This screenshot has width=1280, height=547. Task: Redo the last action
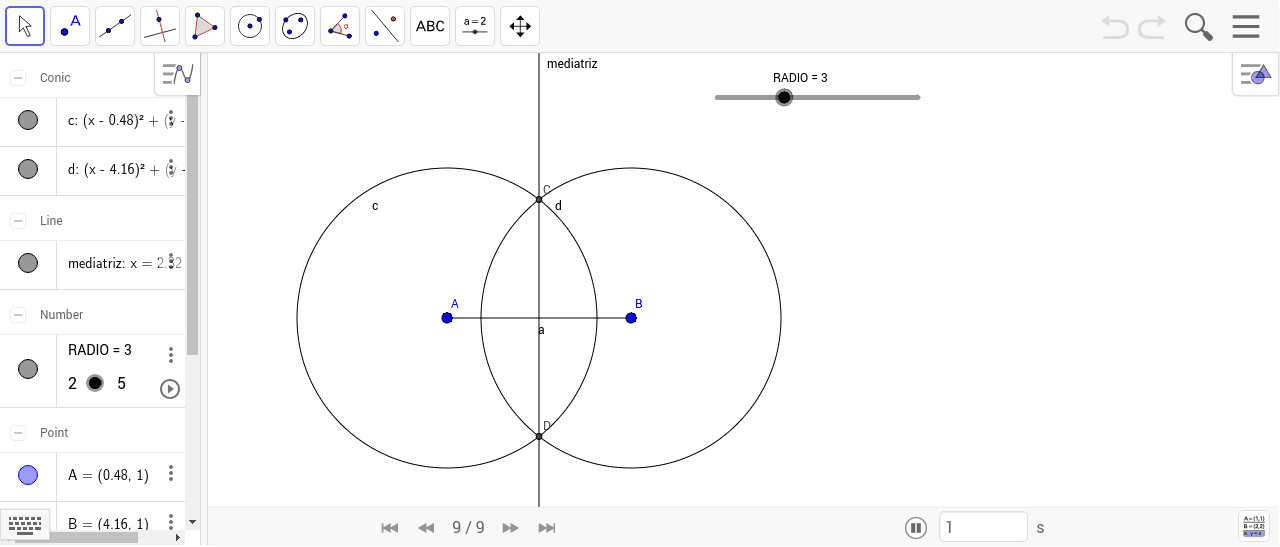point(1152,27)
